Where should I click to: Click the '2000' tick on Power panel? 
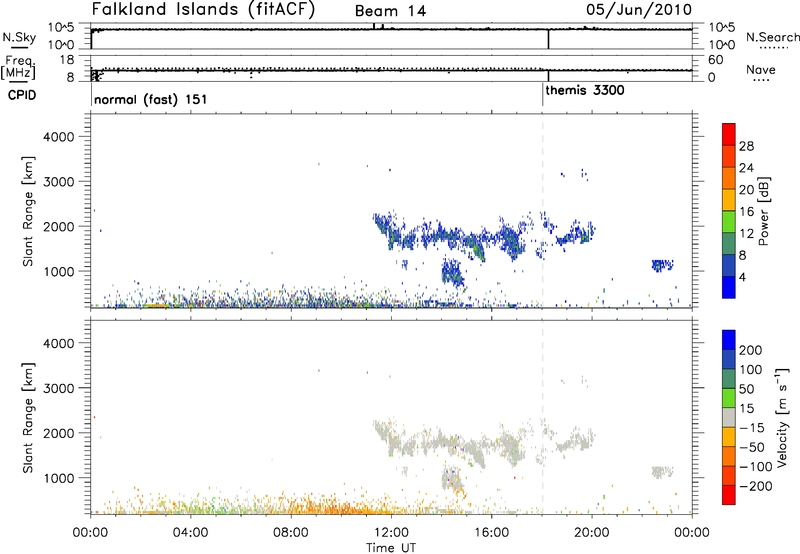[58, 226]
